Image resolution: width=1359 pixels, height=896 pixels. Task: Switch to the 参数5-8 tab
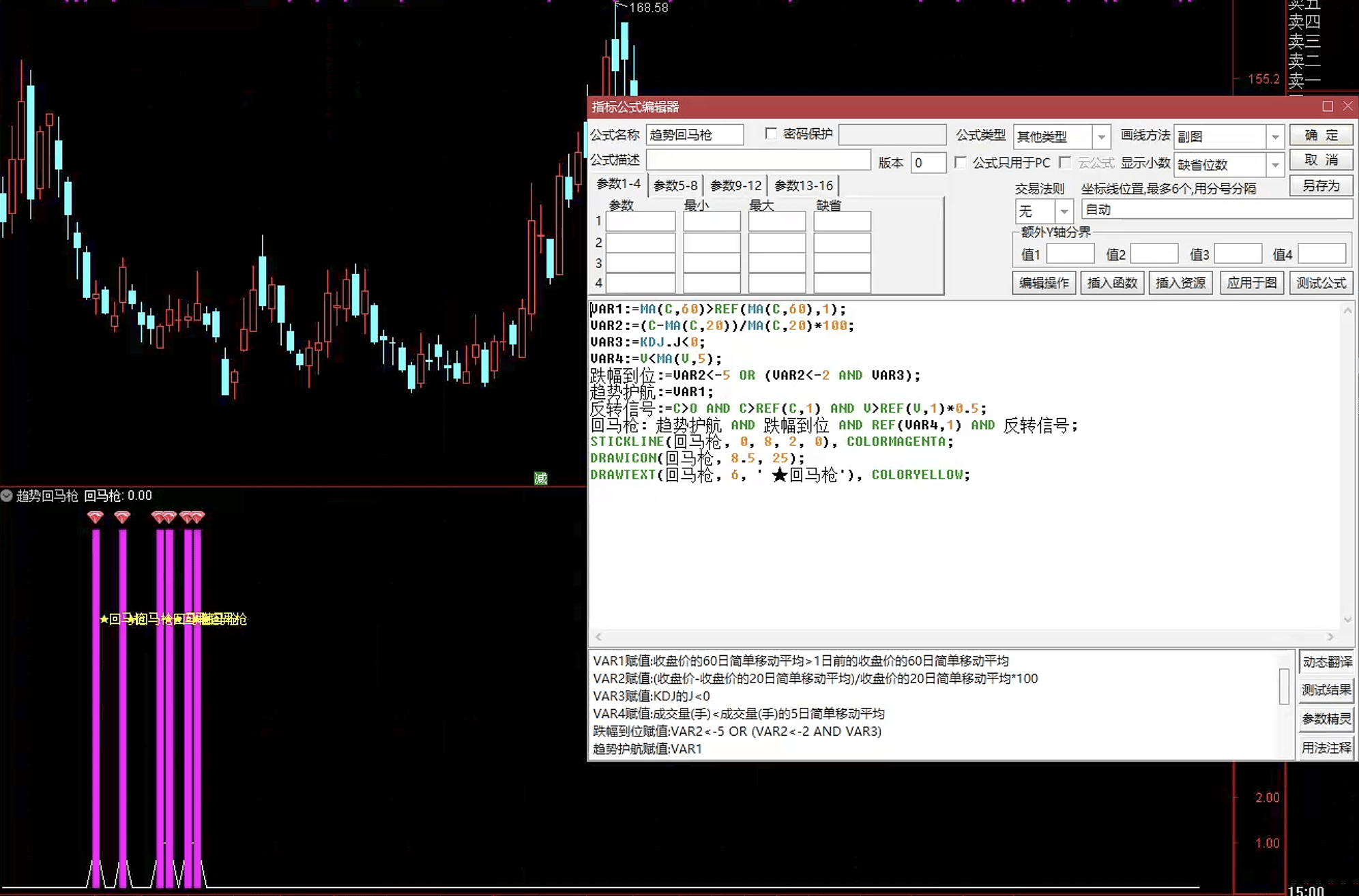[x=675, y=185]
